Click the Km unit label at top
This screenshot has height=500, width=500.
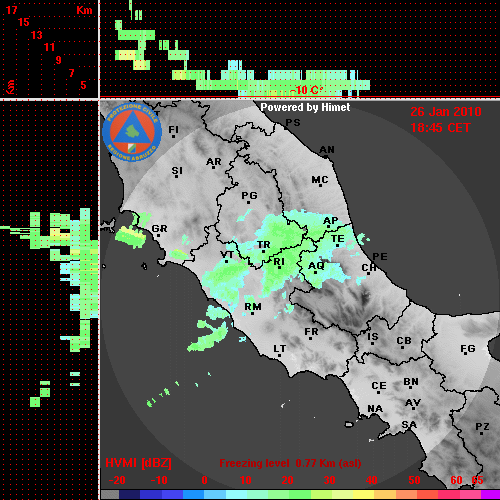84,10
